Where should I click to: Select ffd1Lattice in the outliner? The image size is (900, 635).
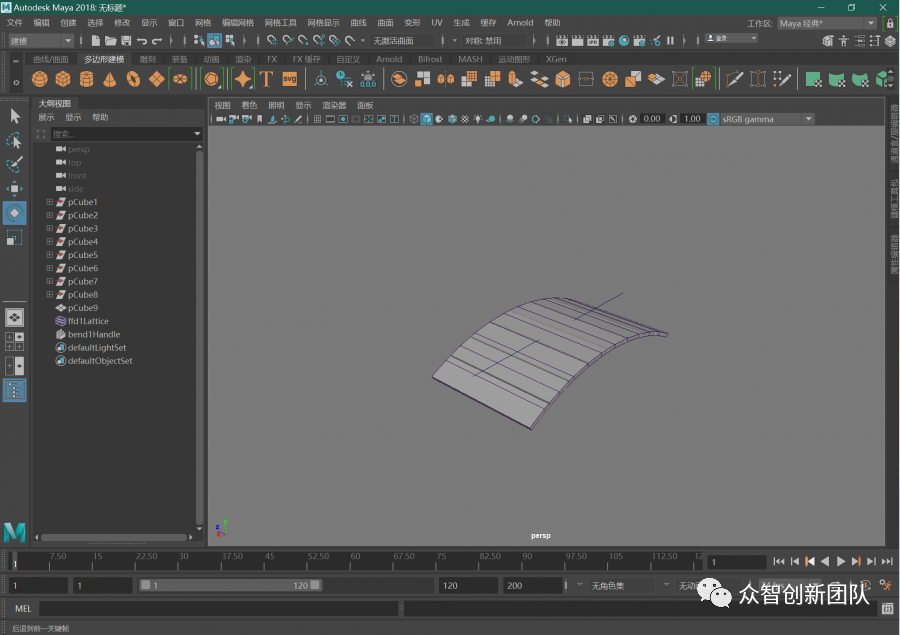(x=88, y=321)
